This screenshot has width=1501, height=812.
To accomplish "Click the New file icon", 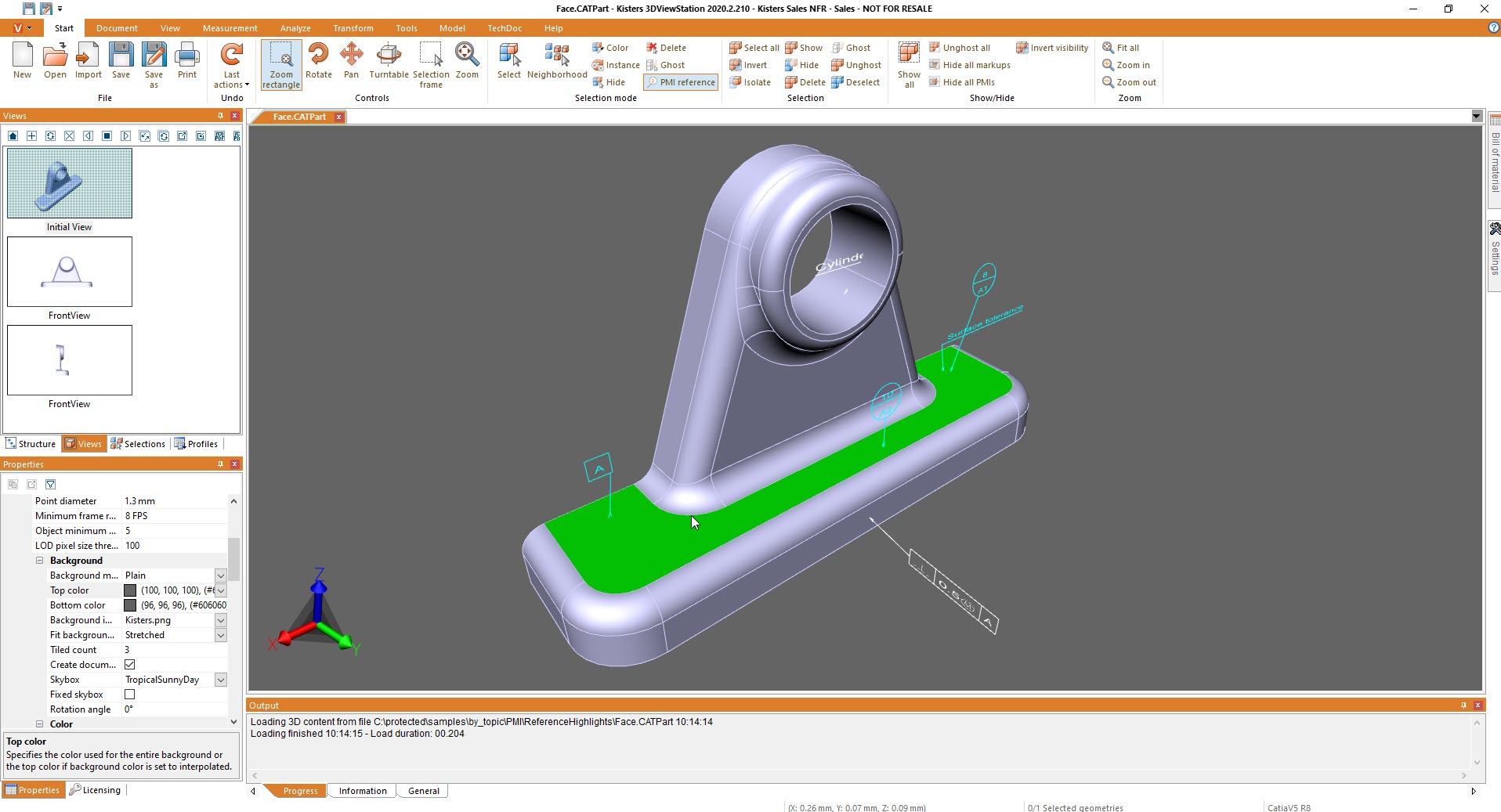I will 22,60.
